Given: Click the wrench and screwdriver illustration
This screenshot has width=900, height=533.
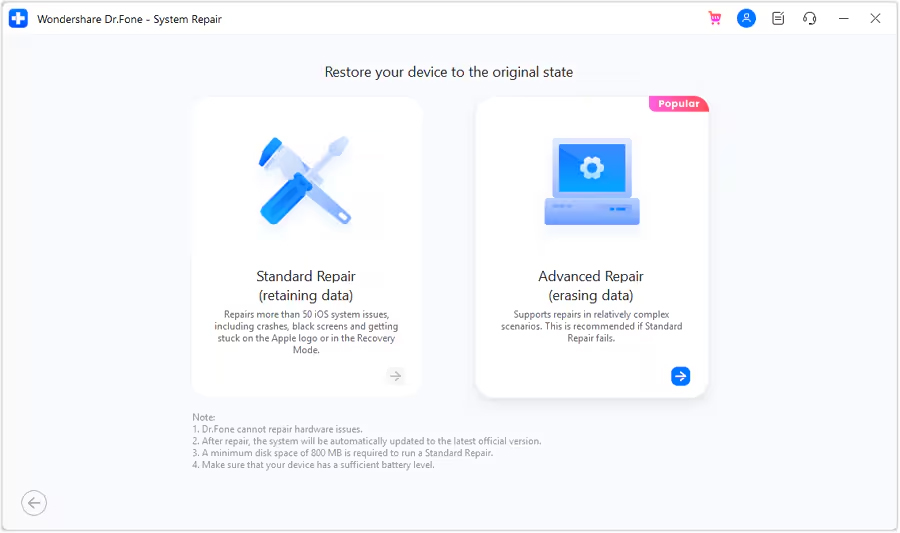Looking at the screenshot, I should [x=305, y=180].
